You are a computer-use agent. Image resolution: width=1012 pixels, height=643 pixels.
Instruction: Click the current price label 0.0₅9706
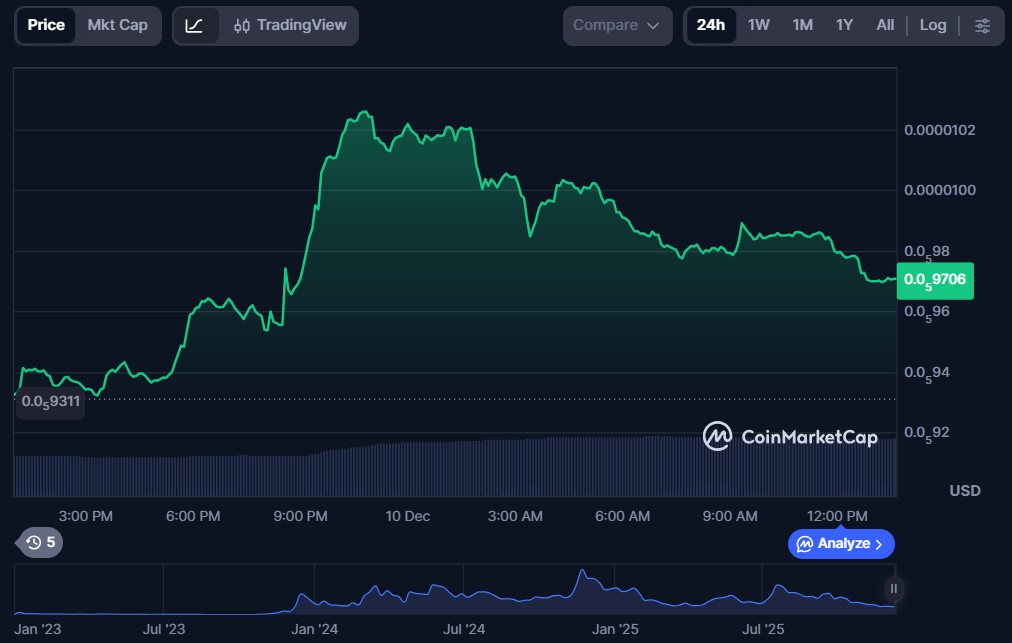[934, 279]
